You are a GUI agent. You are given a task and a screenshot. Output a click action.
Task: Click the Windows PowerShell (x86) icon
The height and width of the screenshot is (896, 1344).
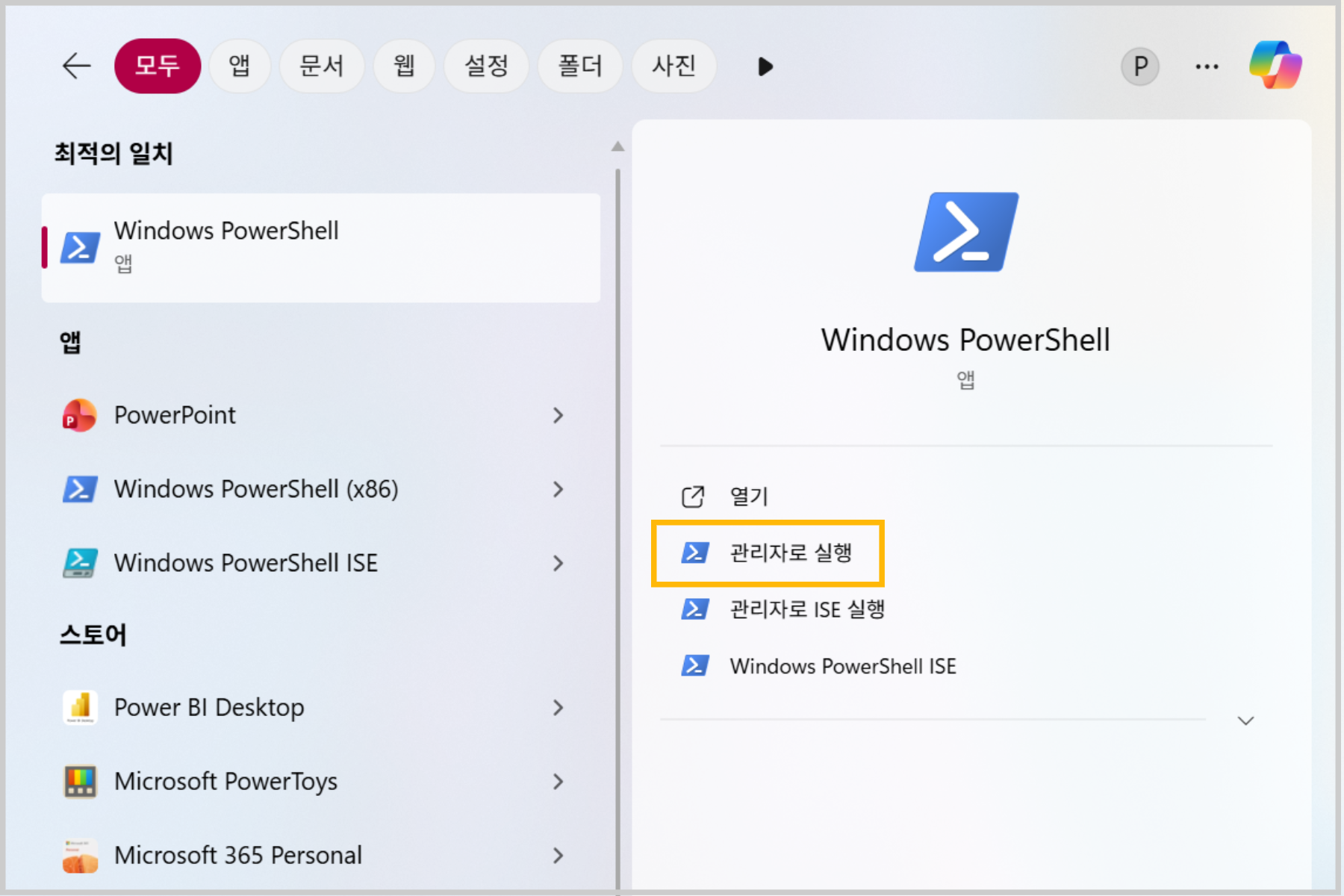click(80, 489)
